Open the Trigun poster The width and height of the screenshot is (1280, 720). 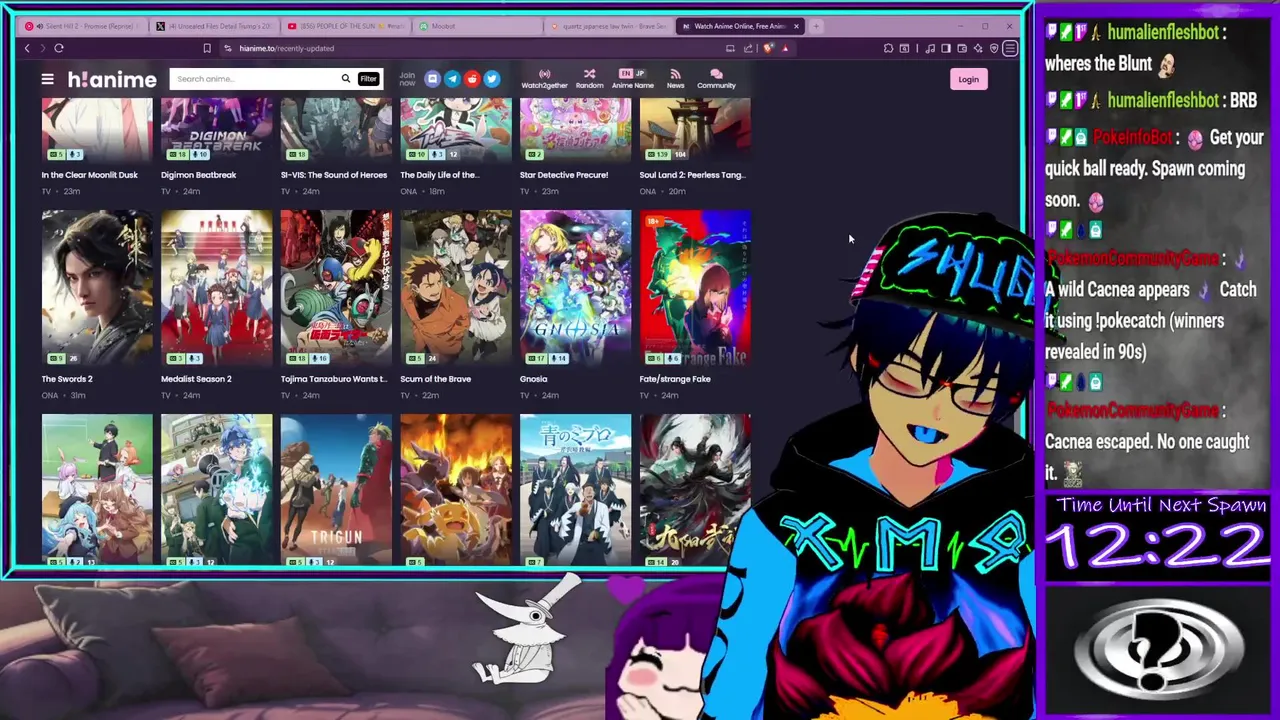(336, 490)
